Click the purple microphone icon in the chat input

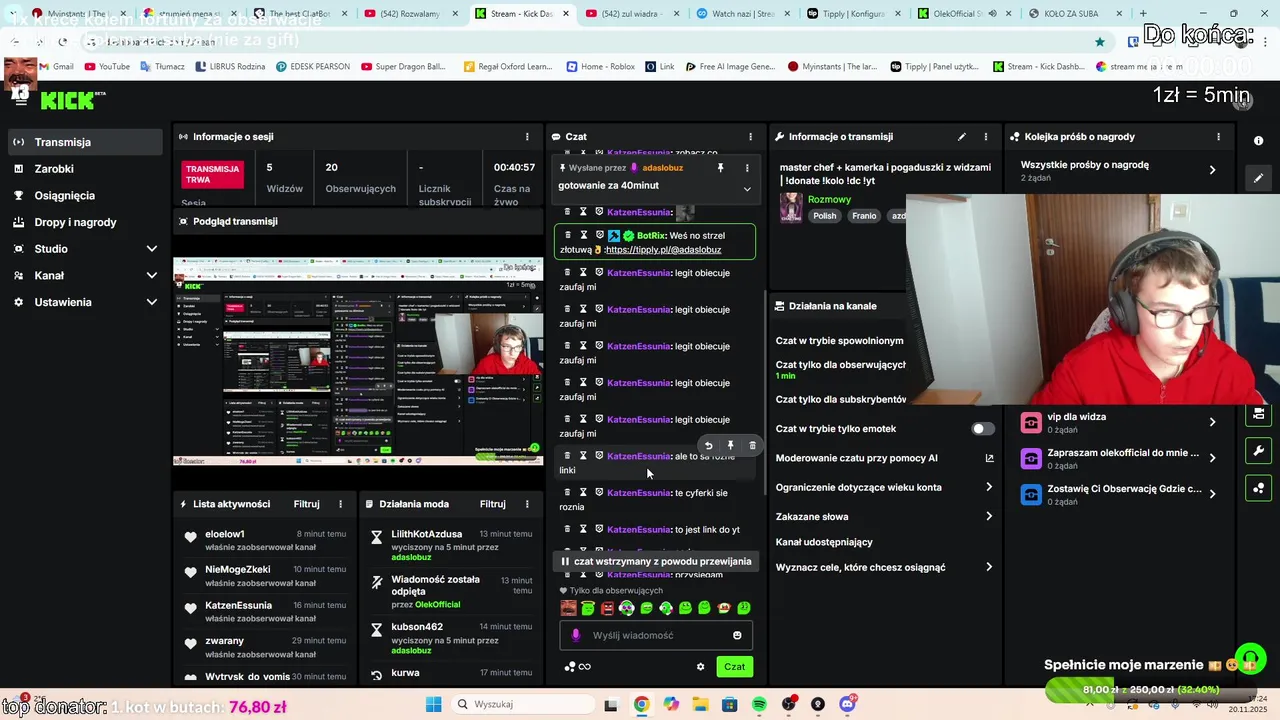tap(575, 635)
